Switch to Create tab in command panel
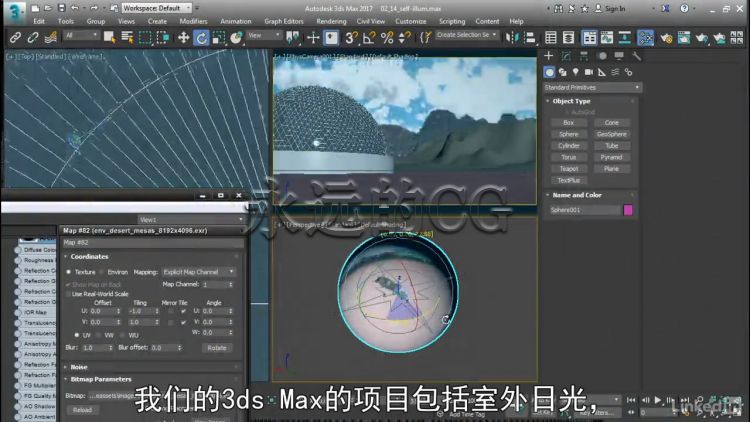 (549, 56)
